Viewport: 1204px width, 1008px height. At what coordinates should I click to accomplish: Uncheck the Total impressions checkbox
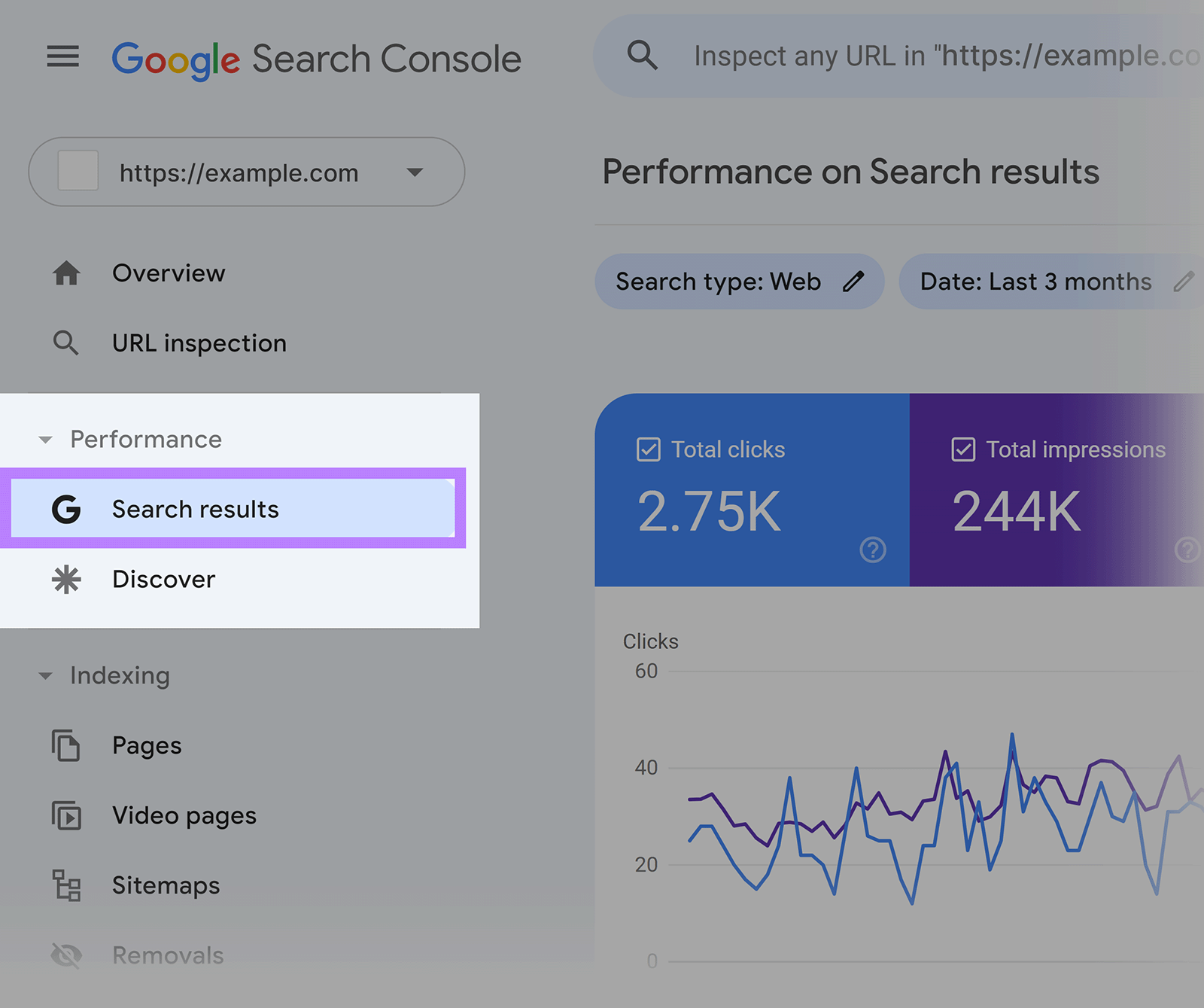[x=963, y=449]
